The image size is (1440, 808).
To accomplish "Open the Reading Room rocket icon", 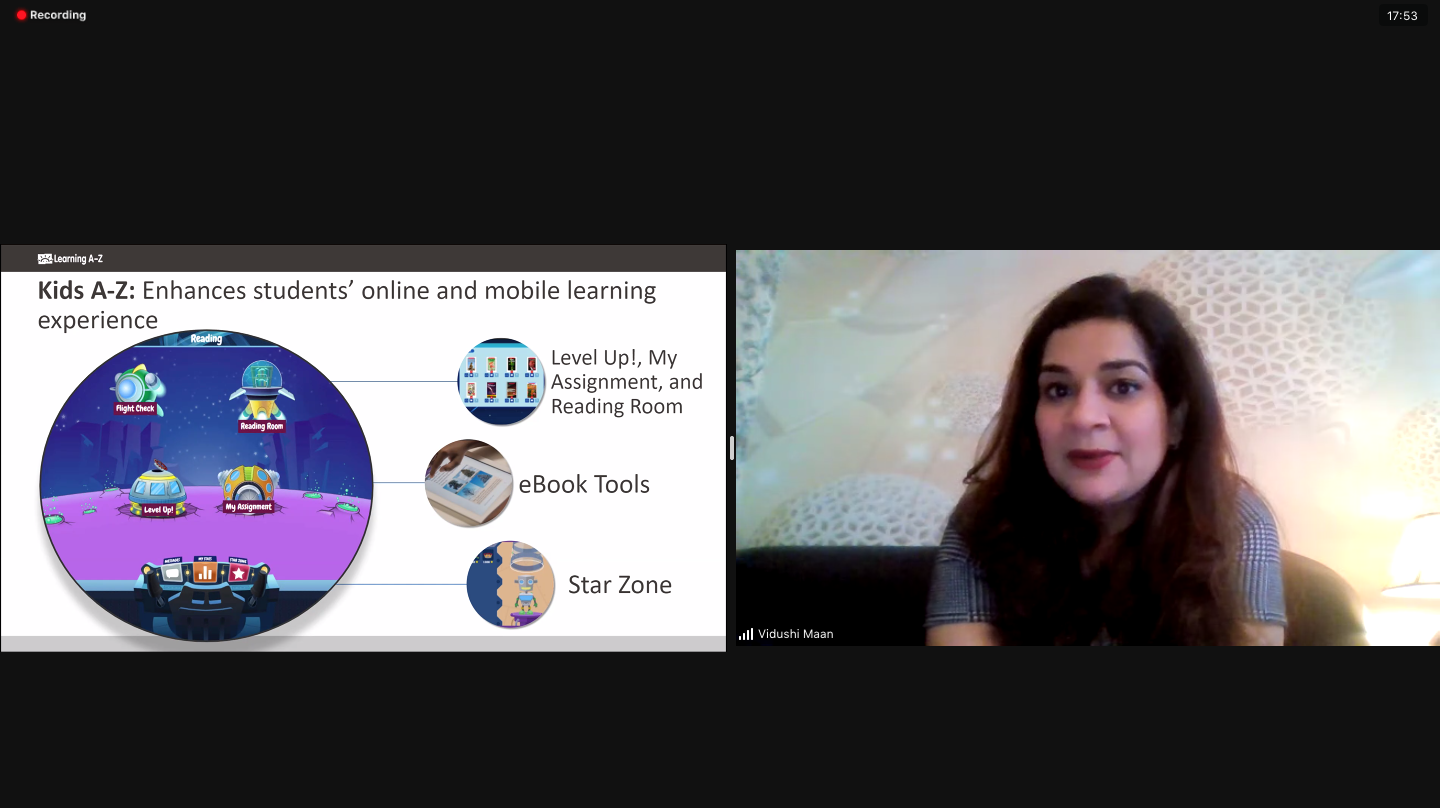I will (x=262, y=396).
